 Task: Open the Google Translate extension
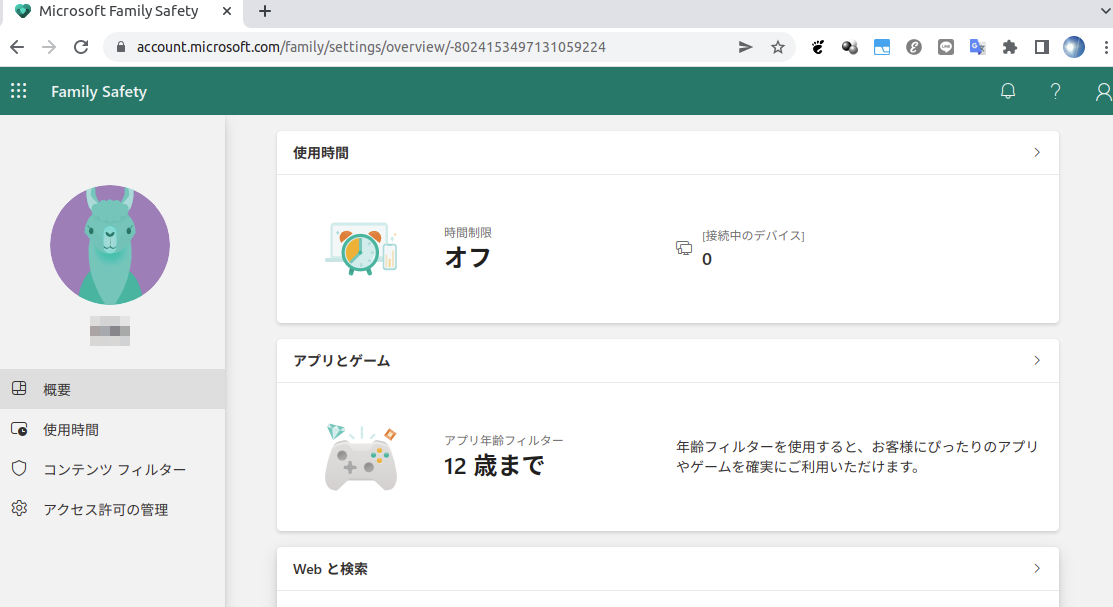tap(977, 47)
